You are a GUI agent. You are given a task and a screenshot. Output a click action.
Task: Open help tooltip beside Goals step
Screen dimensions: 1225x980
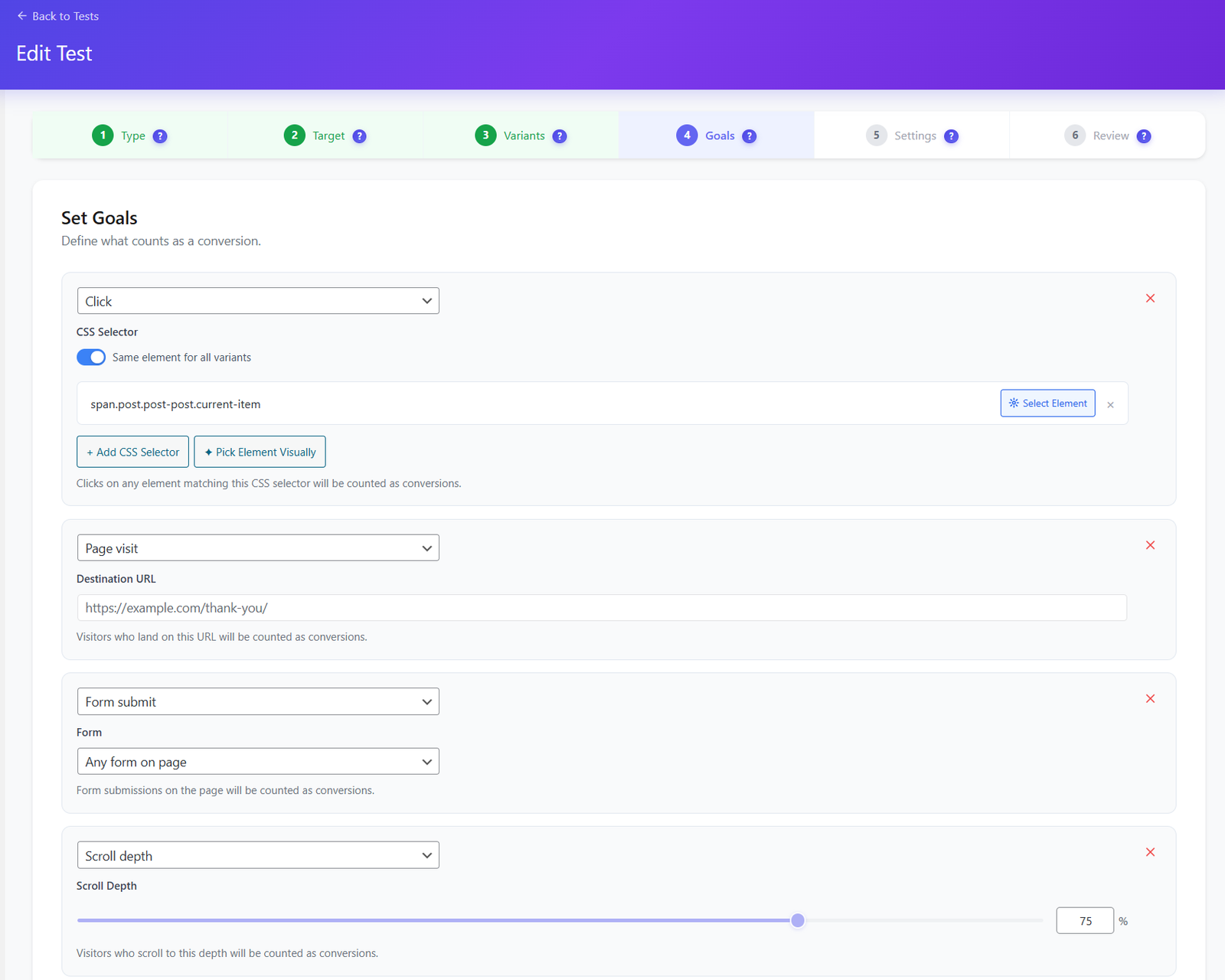click(750, 136)
